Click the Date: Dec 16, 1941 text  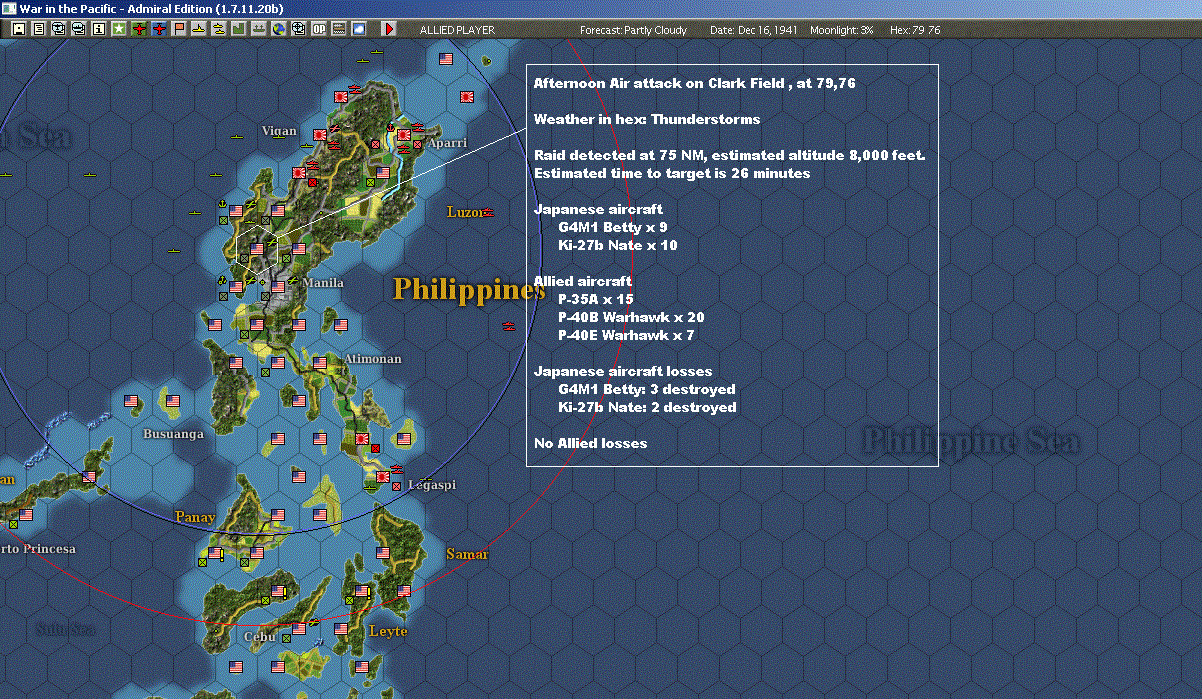tap(753, 30)
